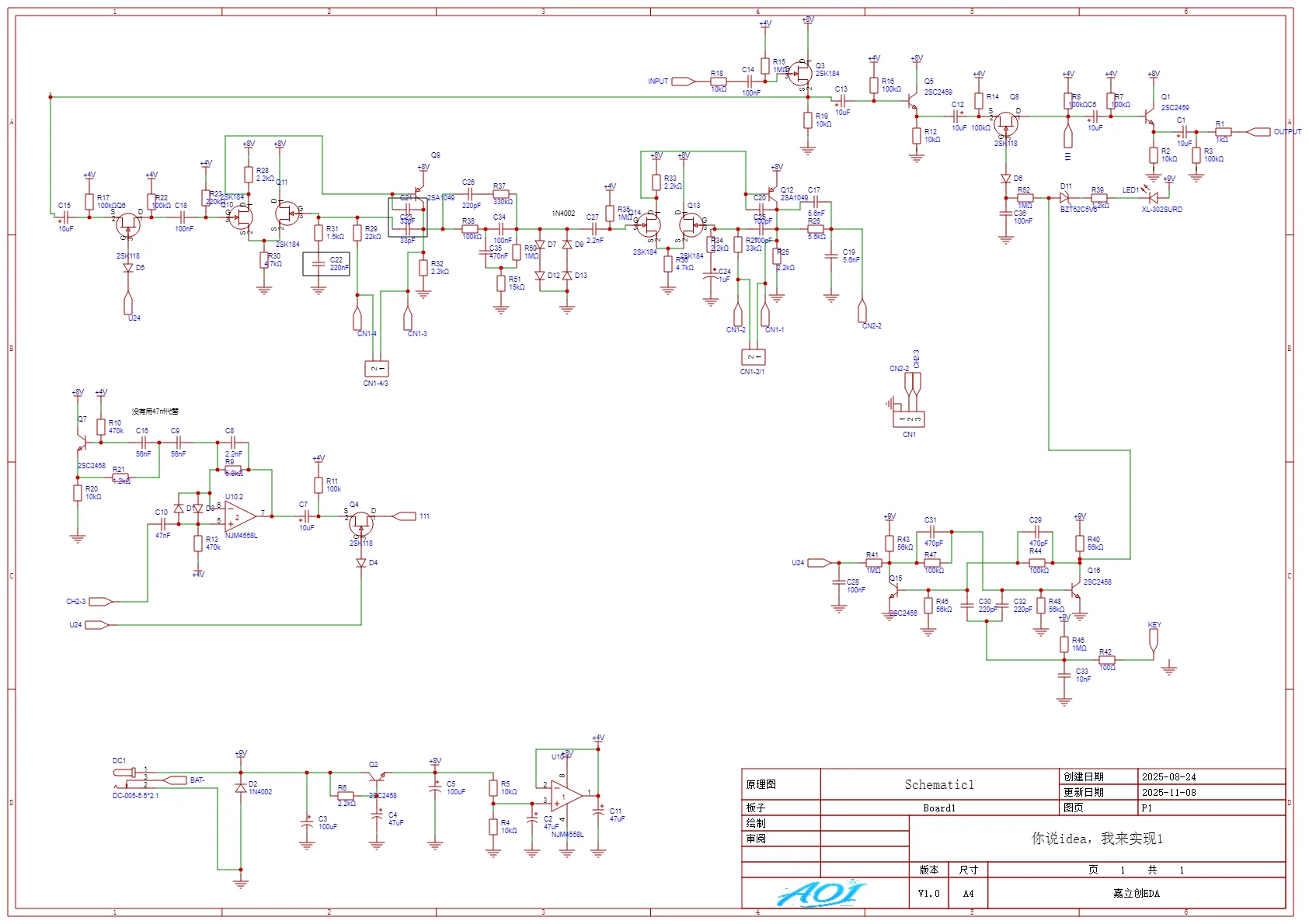This screenshot has width=1309, height=924.
Task: Select the Q4 2SK118 transistor
Action: coord(361,523)
